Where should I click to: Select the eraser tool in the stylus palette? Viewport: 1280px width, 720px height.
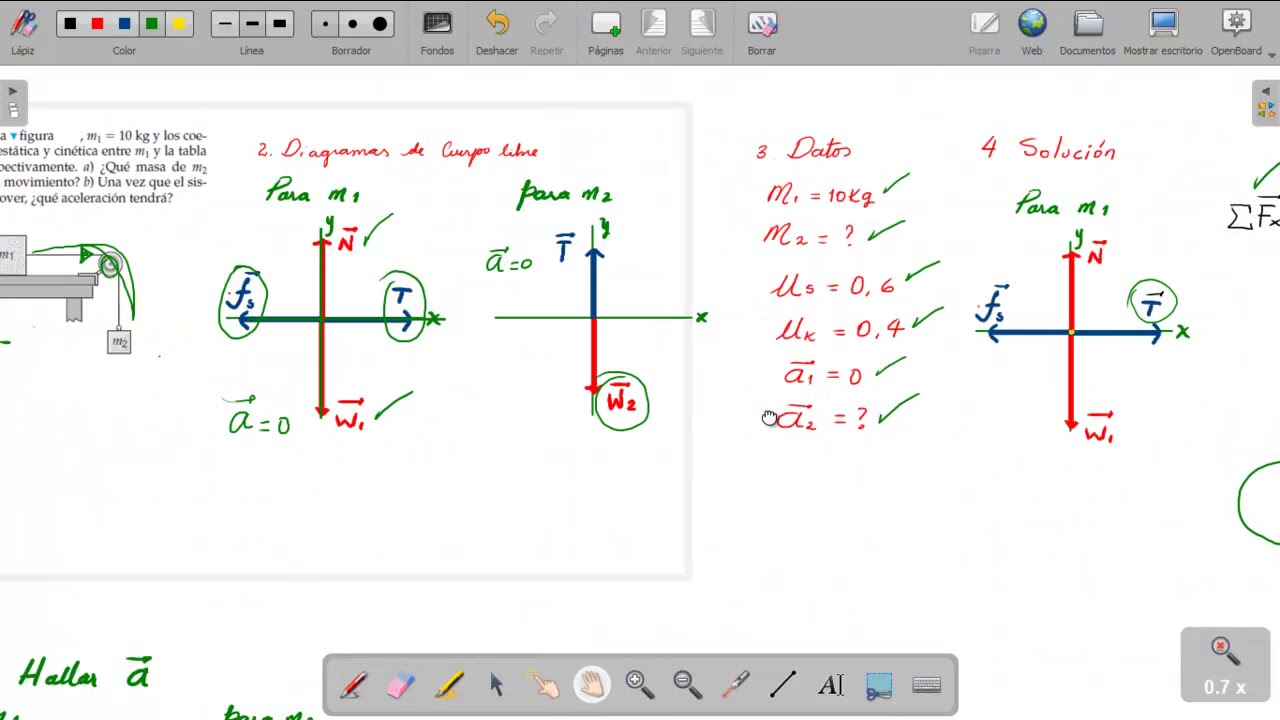400,685
